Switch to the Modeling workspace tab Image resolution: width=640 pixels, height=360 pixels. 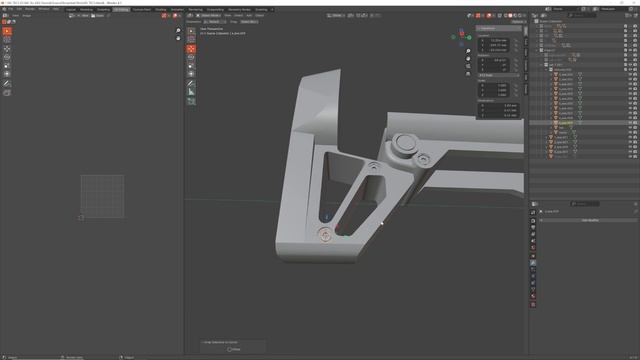86,9
